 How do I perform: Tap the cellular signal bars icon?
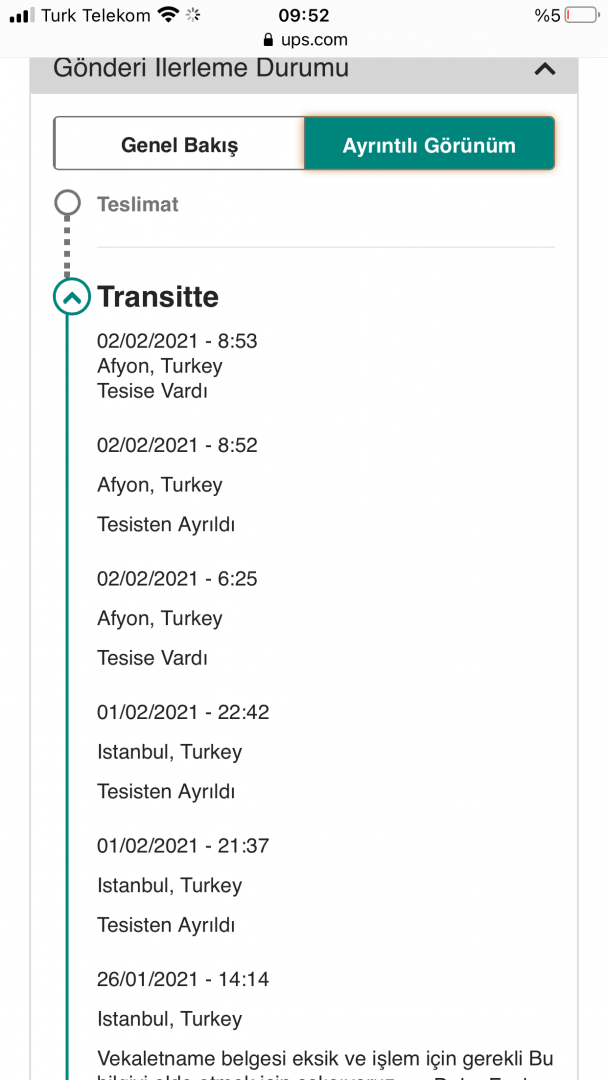click(21, 16)
